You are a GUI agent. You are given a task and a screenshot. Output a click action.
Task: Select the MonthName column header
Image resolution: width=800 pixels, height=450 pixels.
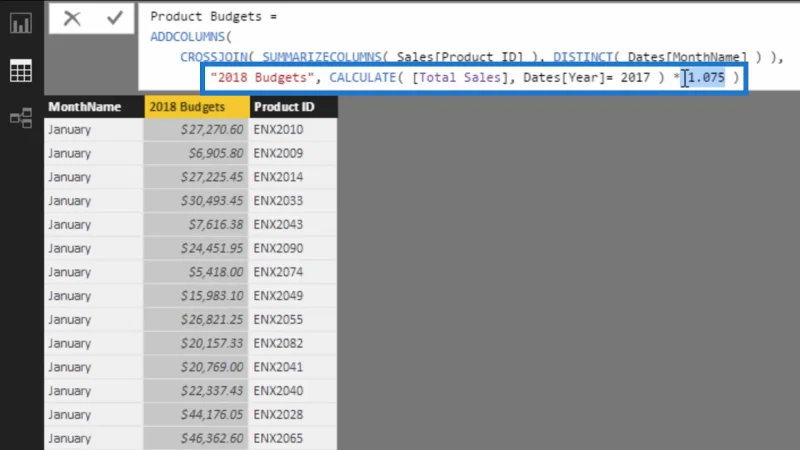click(x=94, y=107)
